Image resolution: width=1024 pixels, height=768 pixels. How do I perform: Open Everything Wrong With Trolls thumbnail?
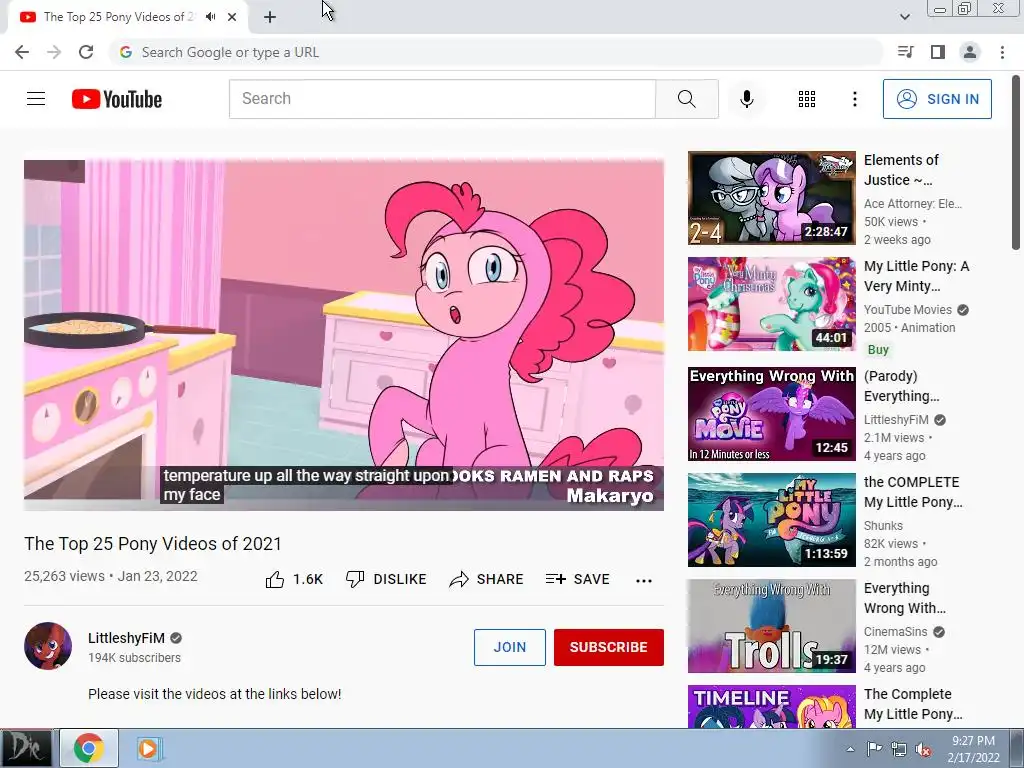pos(771,626)
